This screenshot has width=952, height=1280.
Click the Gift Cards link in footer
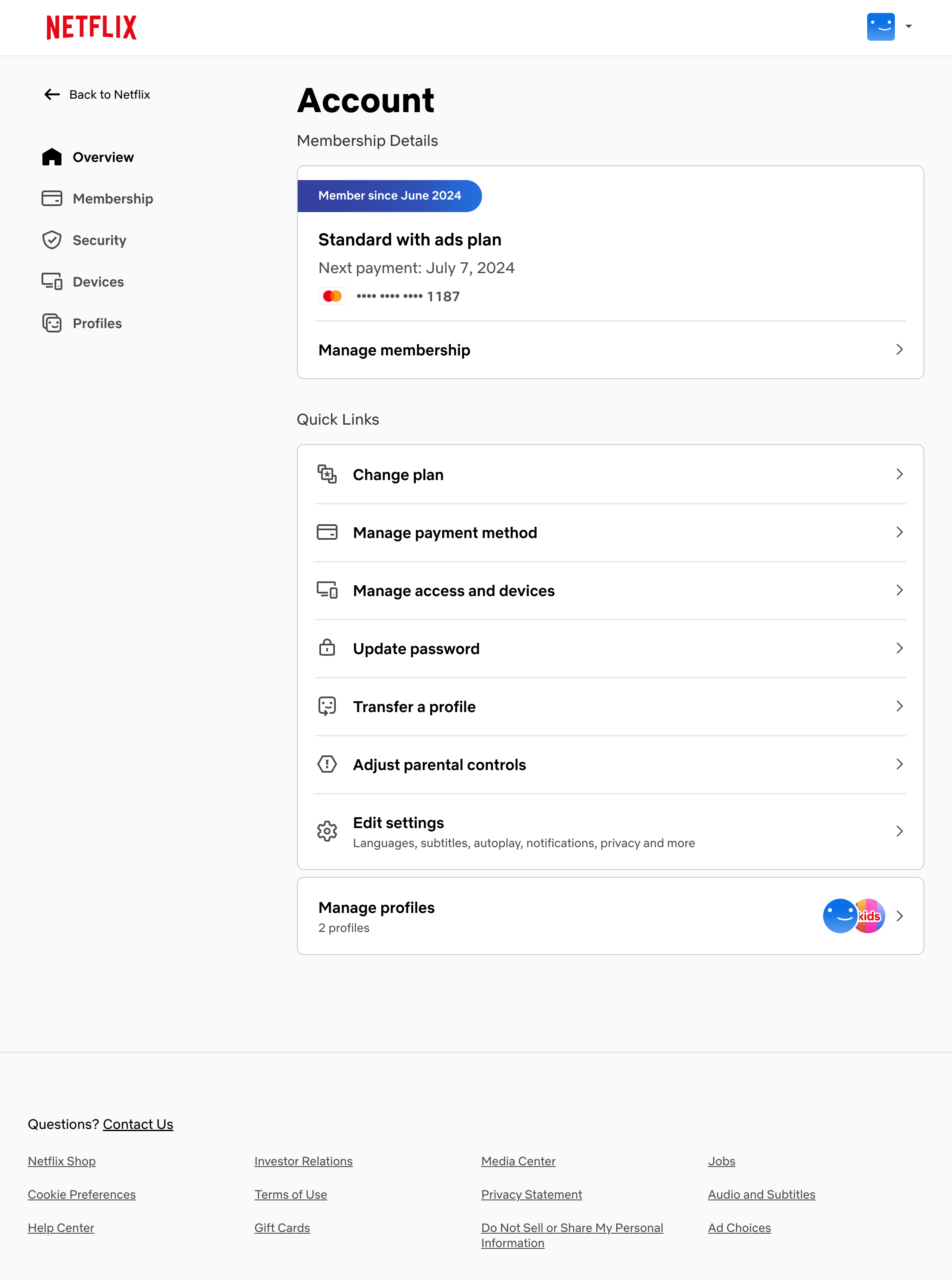pos(283,1228)
